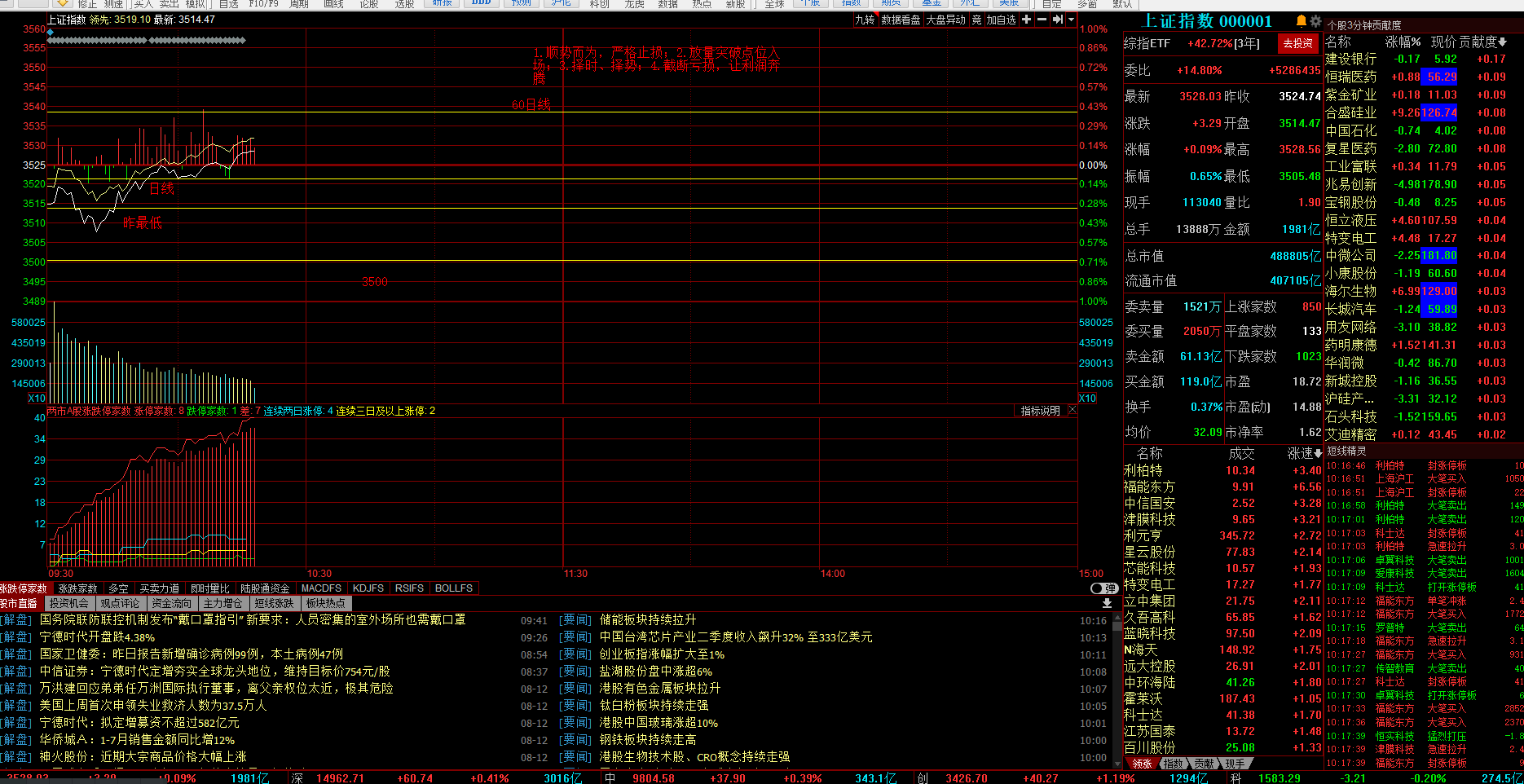
Task: Open the small dropdown arrow next to chart toolbar
Action: (1071, 20)
